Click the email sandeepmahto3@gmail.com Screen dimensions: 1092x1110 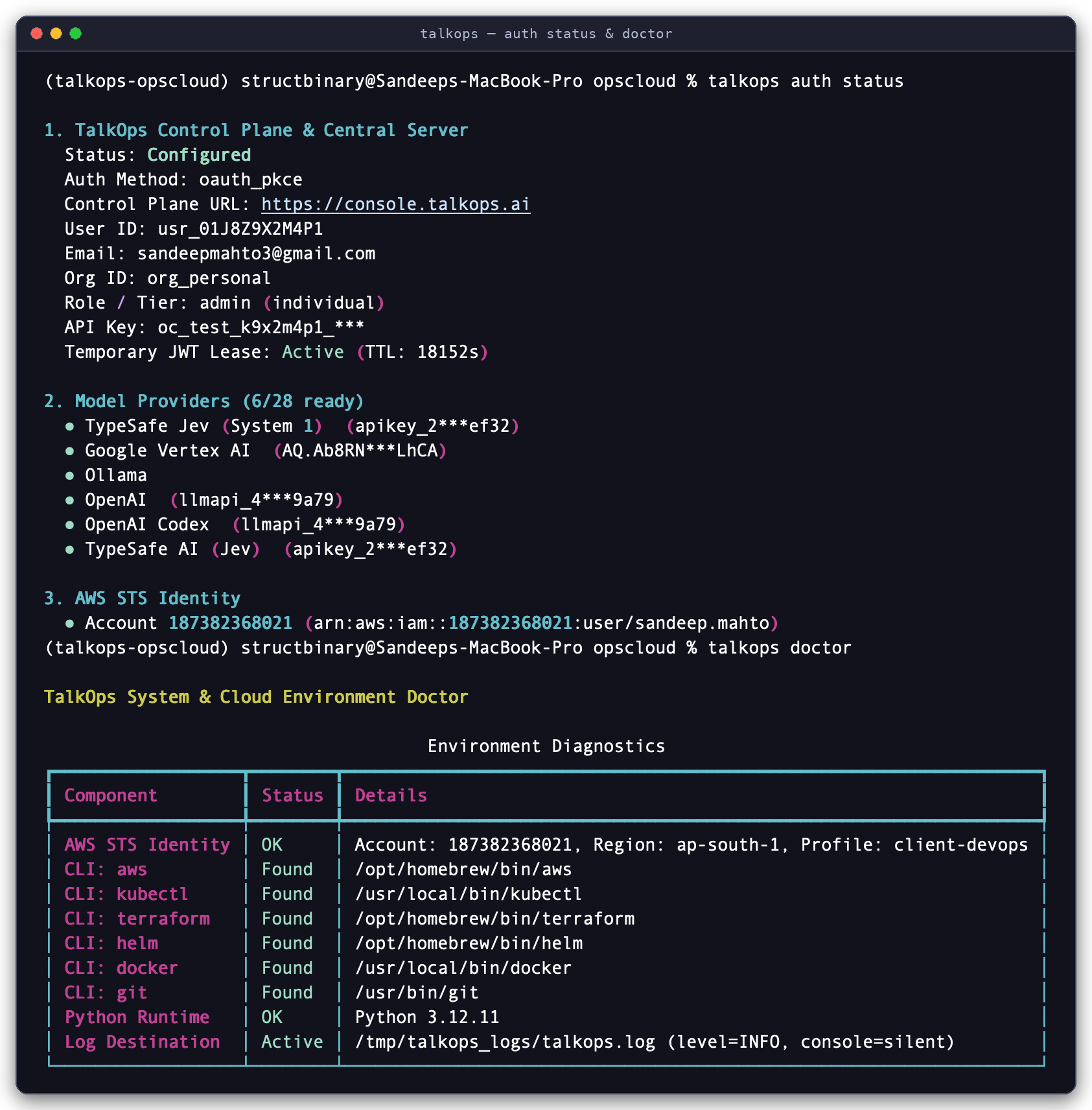pyautogui.click(x=256, y=254)
